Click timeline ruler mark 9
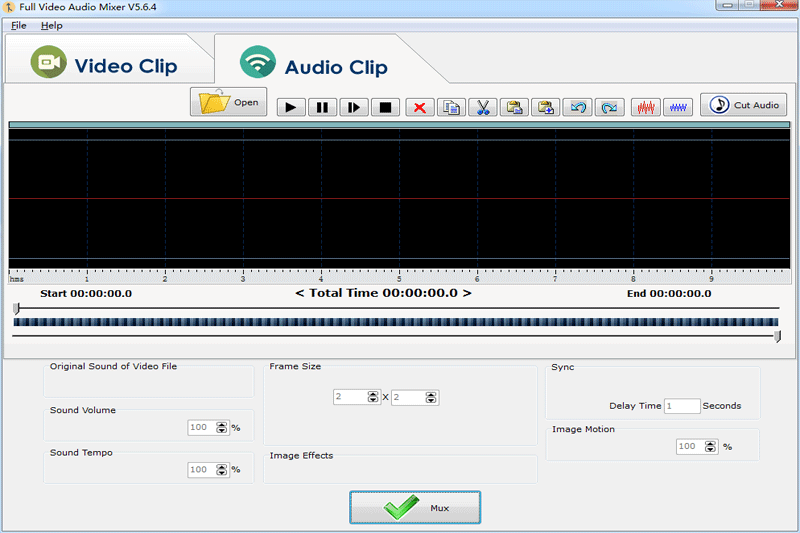The height and width of the screenshot is (533, 800). 711,278
